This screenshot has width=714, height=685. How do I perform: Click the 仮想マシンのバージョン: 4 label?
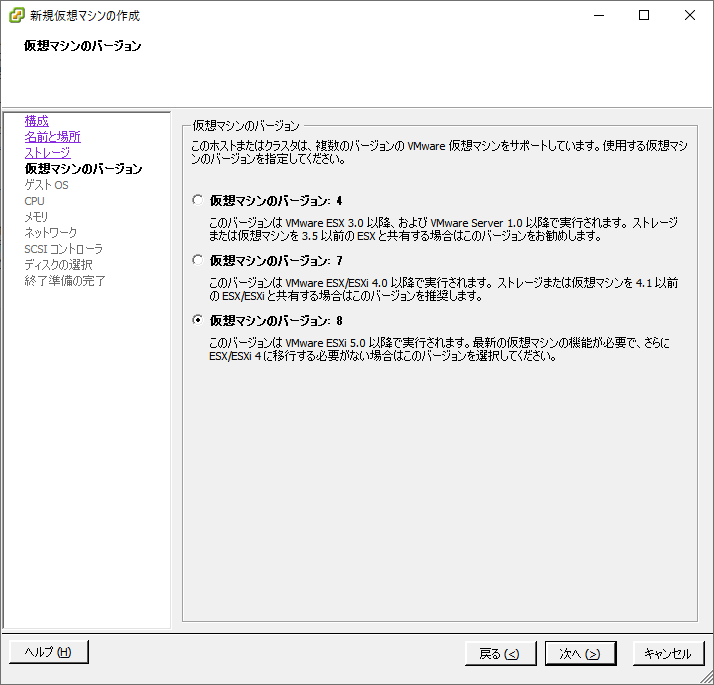tap(276, 200)
